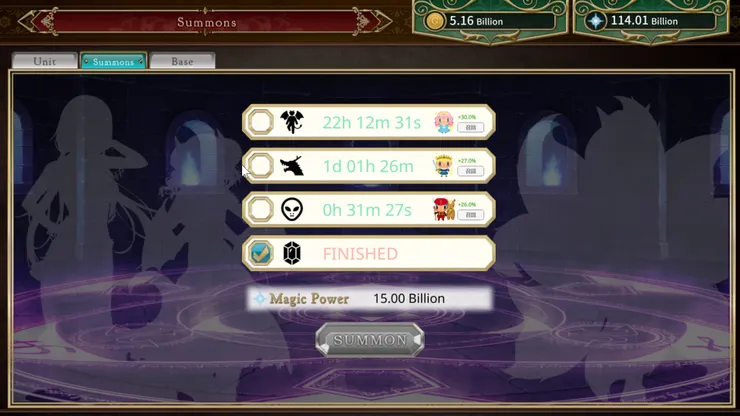The width and height of the screenshot is (740, 416).
Task: Click the pink-haired princess character icon
Action: [444, 122]
